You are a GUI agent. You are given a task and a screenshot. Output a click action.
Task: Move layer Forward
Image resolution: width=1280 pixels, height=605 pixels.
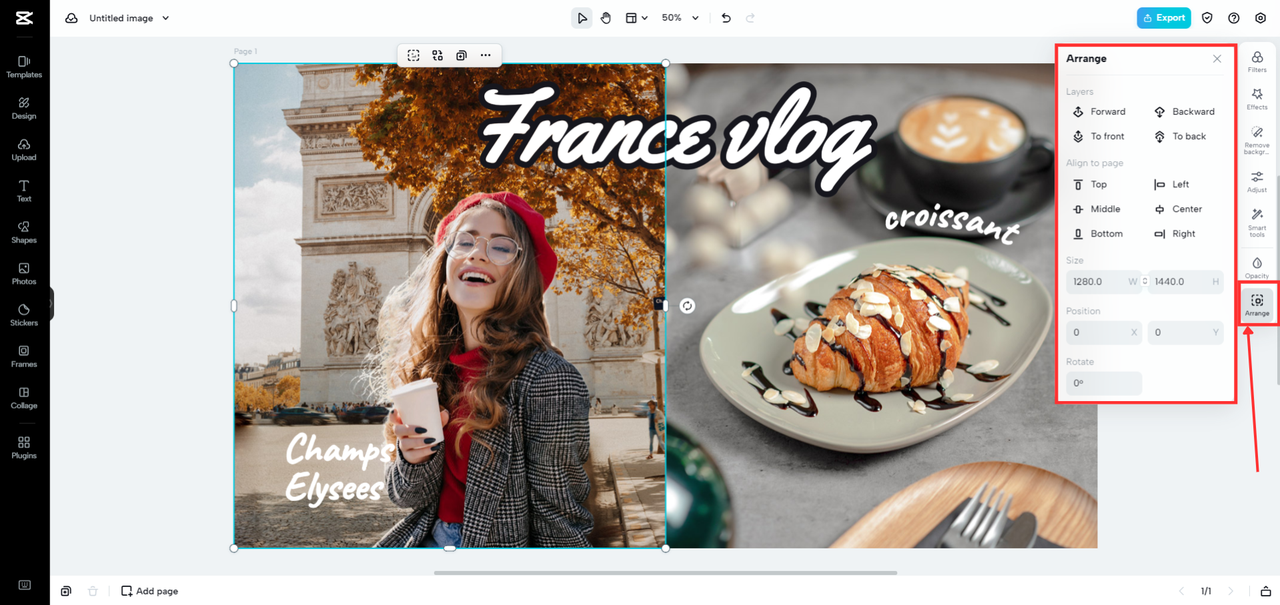[1099, 112]
